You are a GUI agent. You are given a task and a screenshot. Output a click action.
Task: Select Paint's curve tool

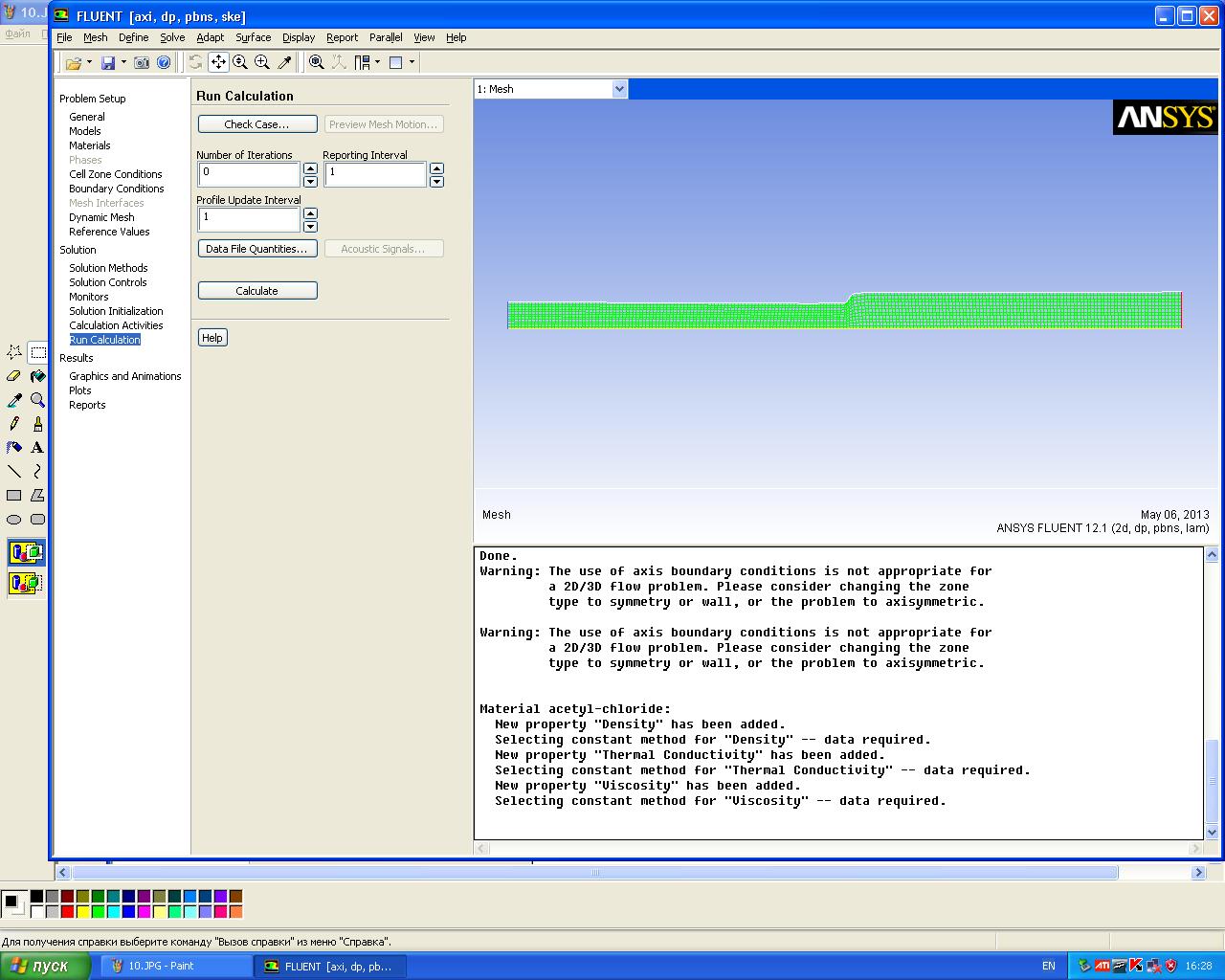click(37, 472)
